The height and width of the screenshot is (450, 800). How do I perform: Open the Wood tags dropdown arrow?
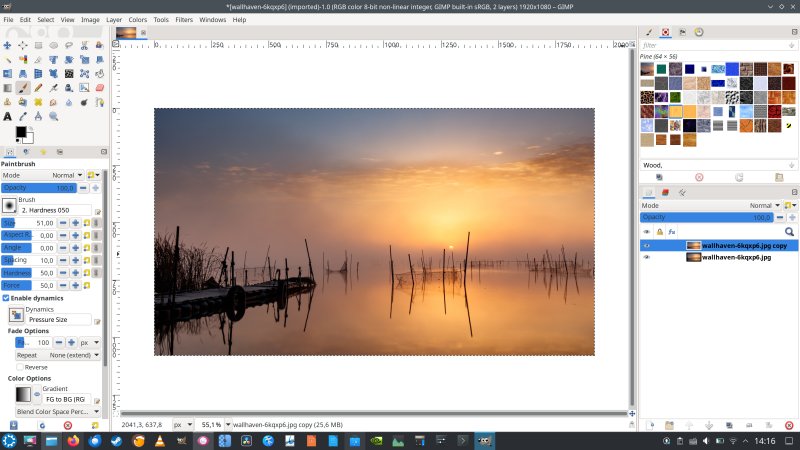tap(791, 165)
